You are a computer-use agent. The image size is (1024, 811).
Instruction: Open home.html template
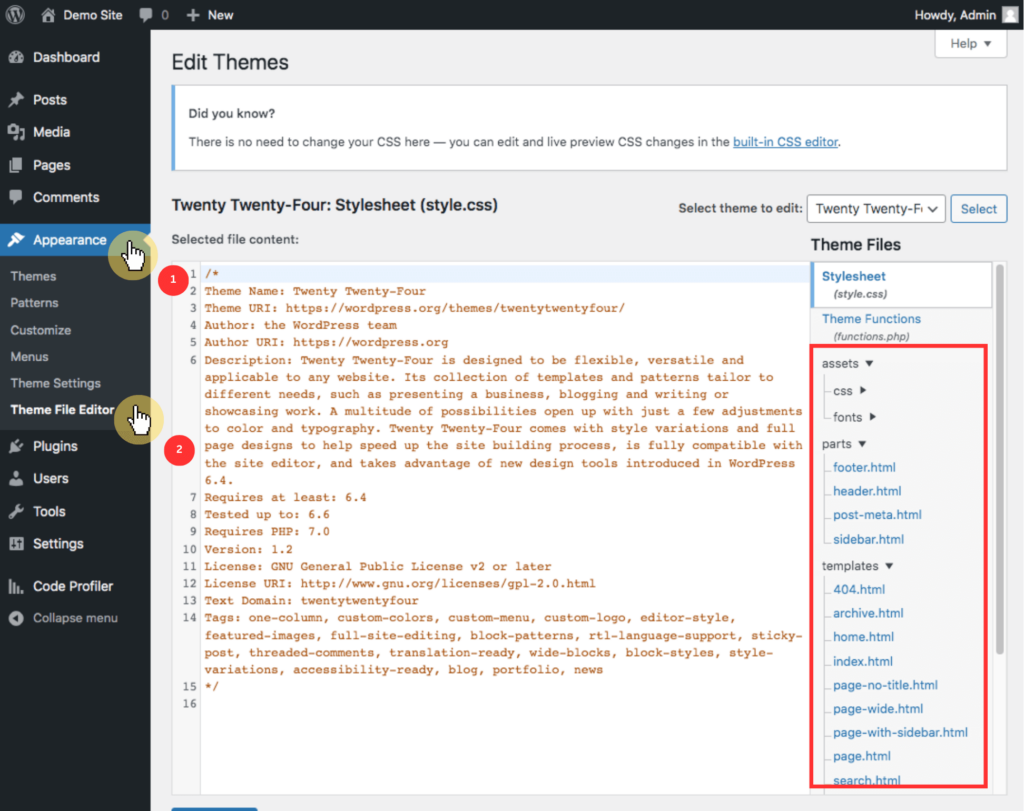pyautogui.click(x=863, y=637)
